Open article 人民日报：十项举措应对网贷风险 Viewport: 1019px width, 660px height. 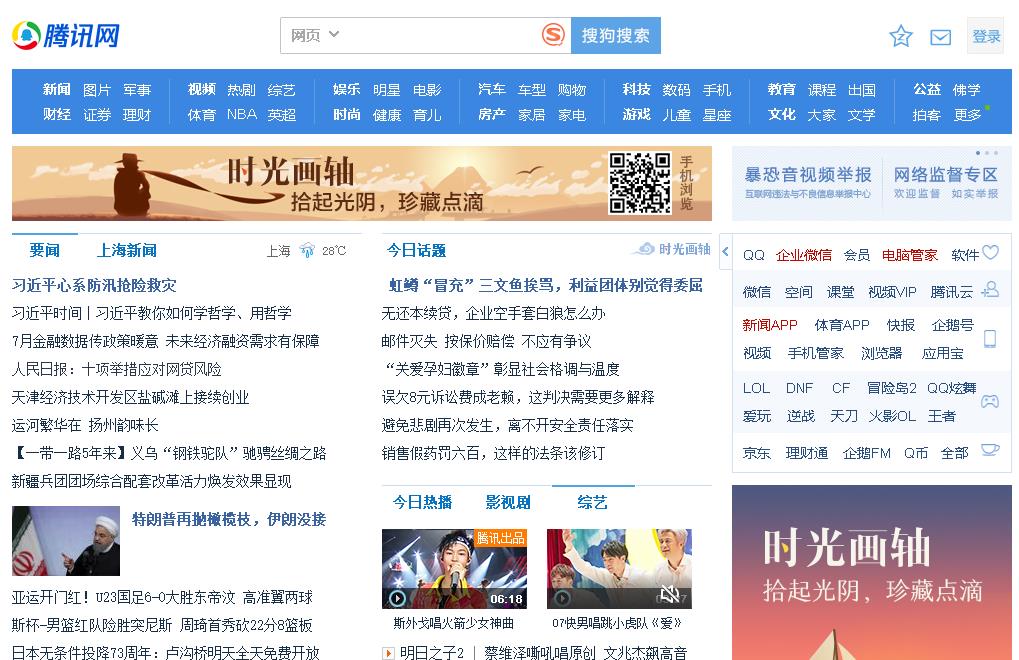tap(117, 369)
